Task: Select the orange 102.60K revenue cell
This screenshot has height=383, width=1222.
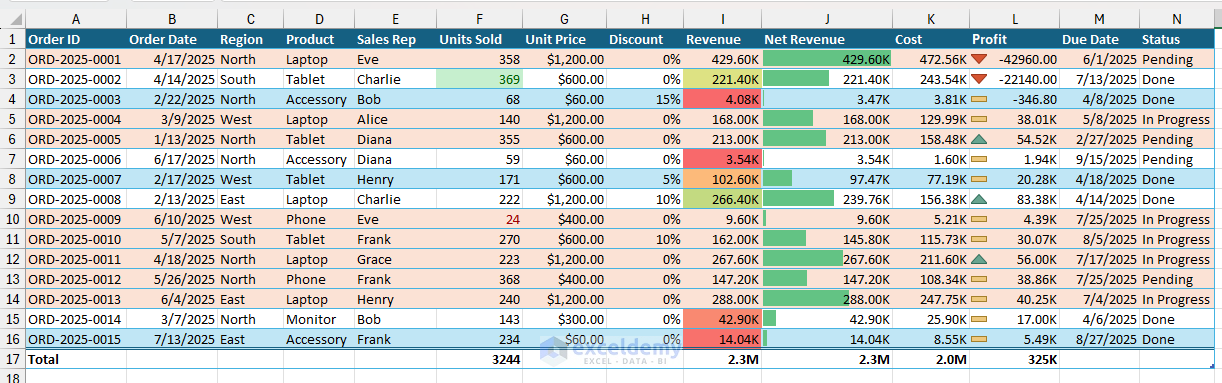Action: point(722,179)
